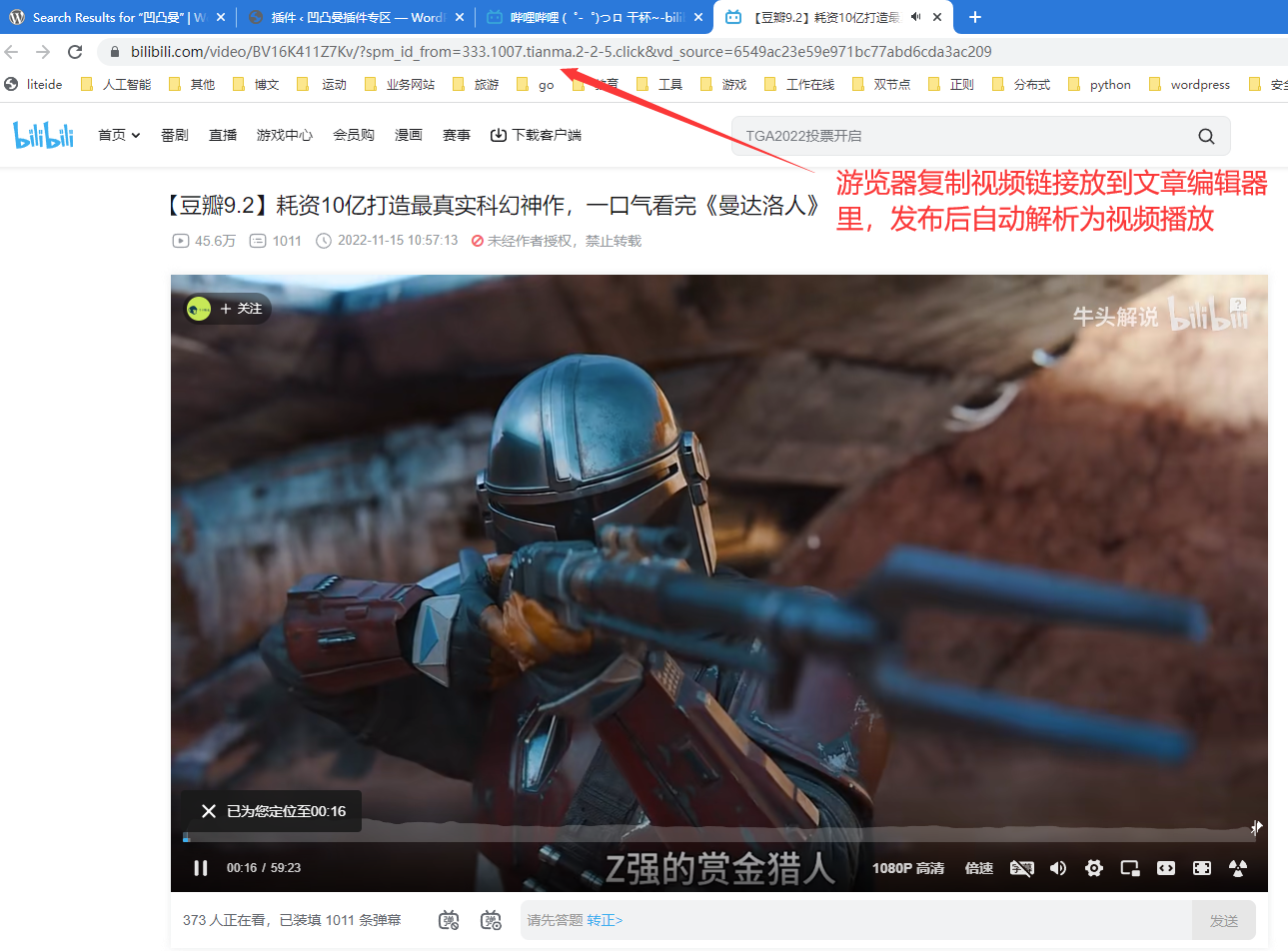This screenshot has height=951, width=1288.
Task: Click the 转正 link in danmaku box
Action: click(605, 920)
